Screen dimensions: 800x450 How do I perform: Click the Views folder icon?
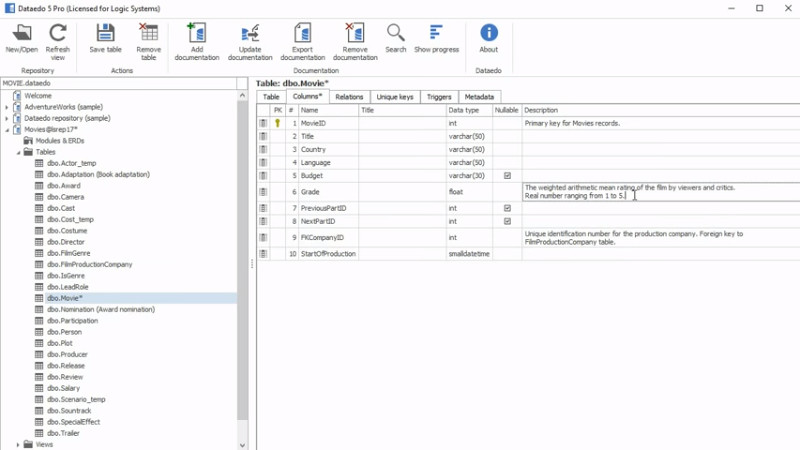pyautogui.click(x=28, y=444)
